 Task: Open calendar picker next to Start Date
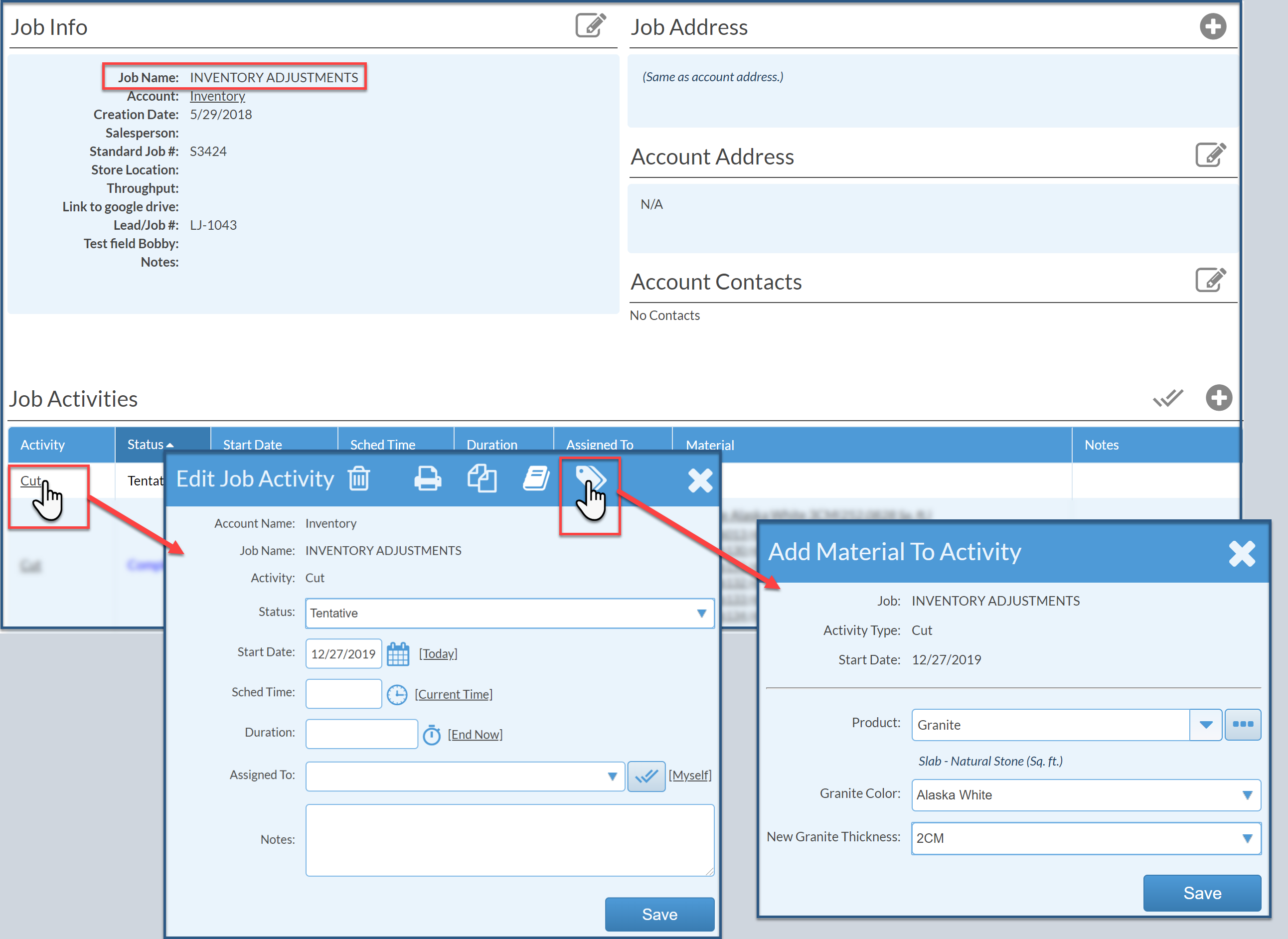398,654
